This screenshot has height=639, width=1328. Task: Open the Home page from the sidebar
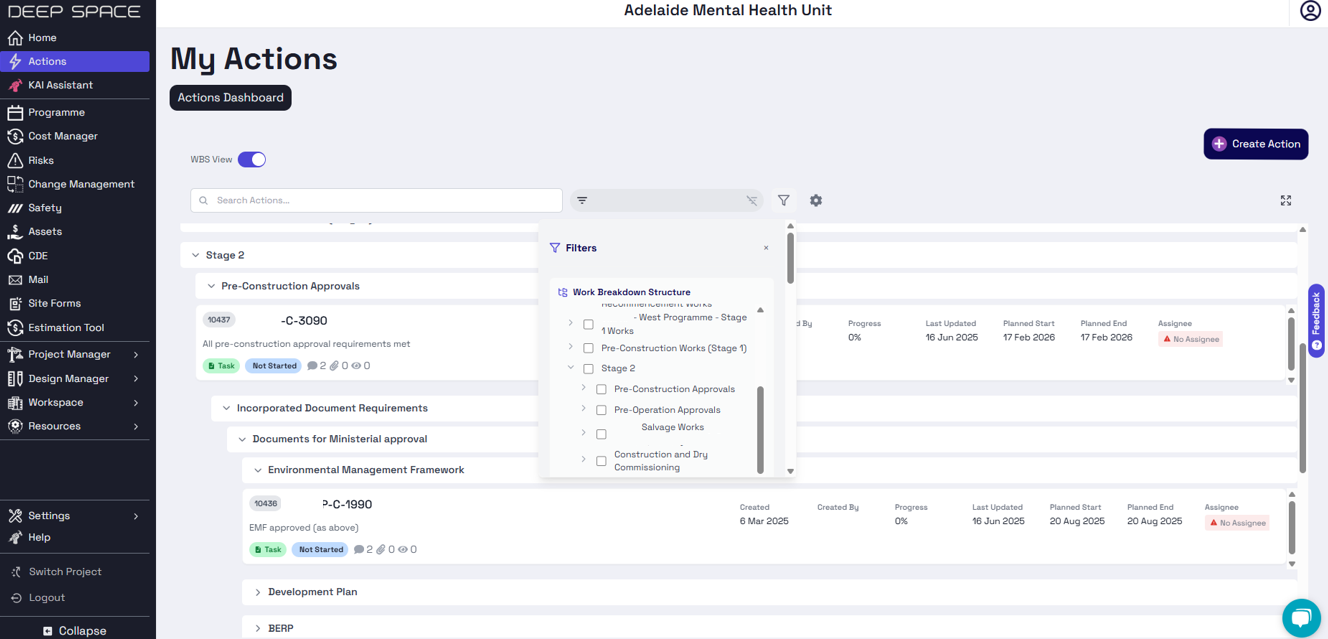point(42,38)
